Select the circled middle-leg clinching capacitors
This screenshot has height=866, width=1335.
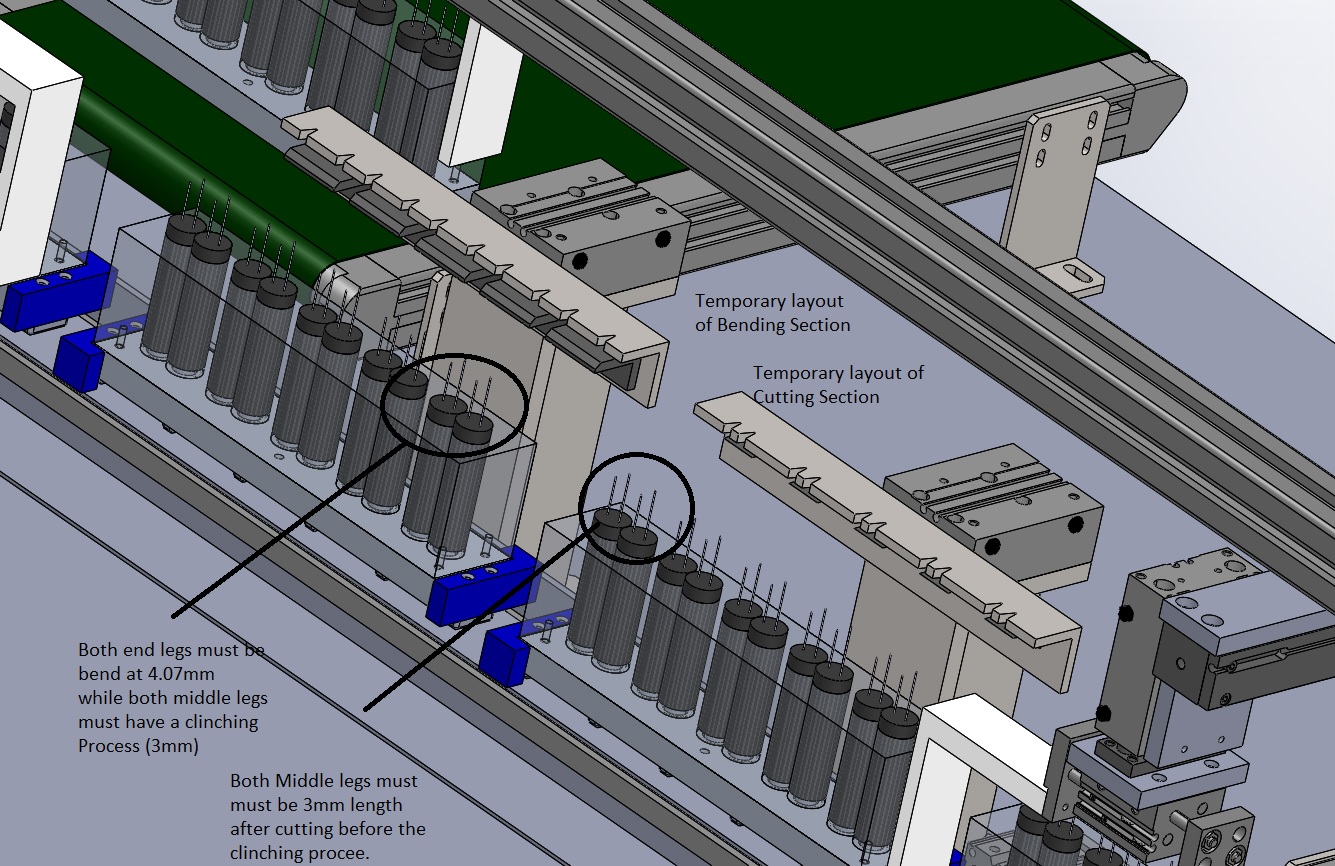pyautogui.click(x=637, y=508)
